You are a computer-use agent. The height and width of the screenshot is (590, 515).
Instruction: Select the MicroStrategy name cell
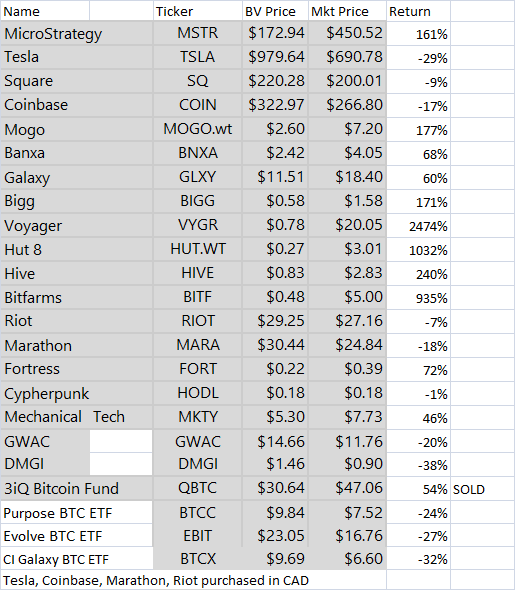(77, 33)
